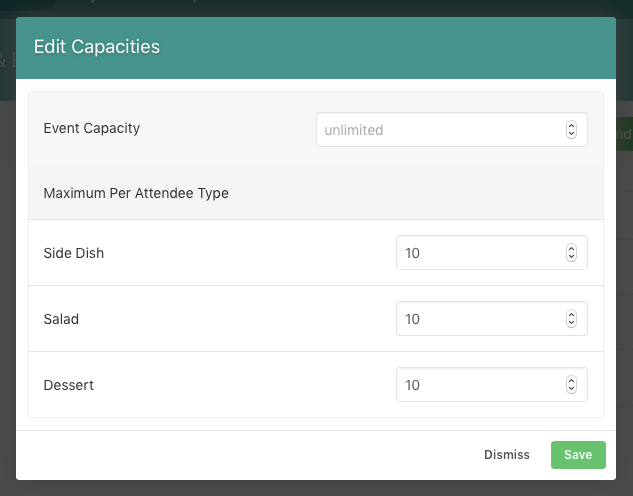Click the Side Dish maximum input field
This screenshot has height=496, width=633.
click(x=491, y=253)
